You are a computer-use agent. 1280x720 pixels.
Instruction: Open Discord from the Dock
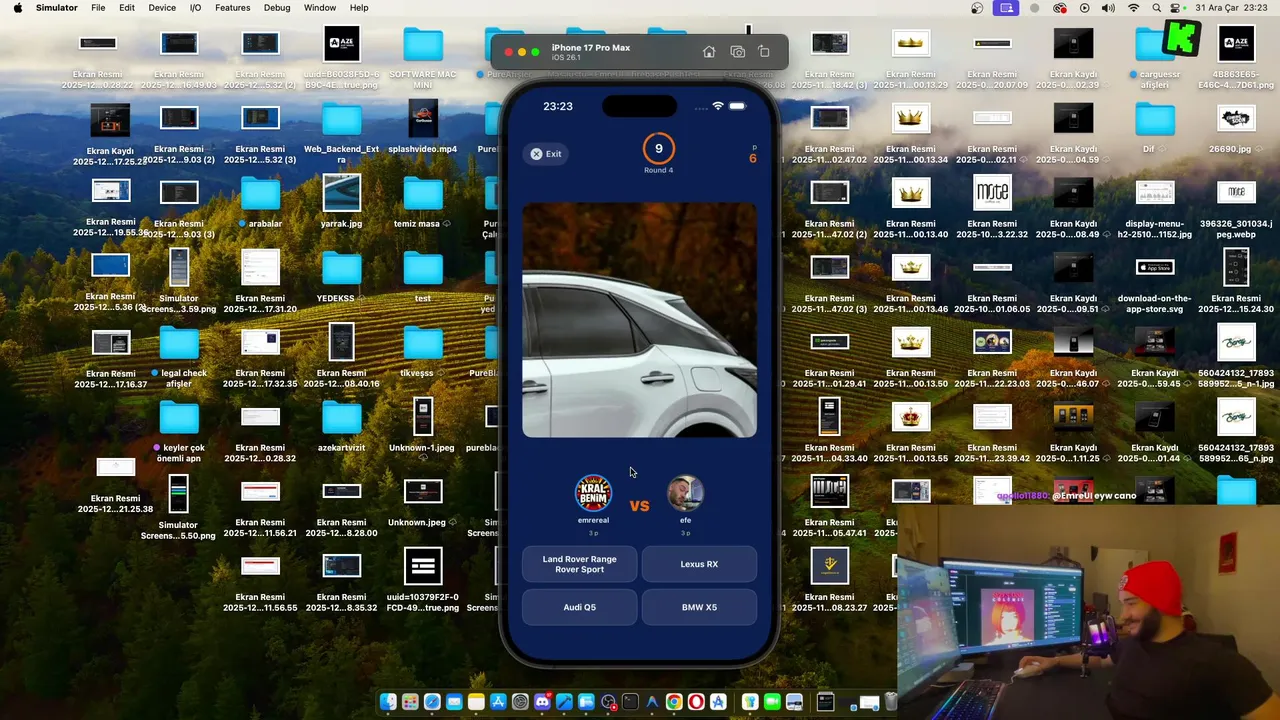(x=542, y=702)
